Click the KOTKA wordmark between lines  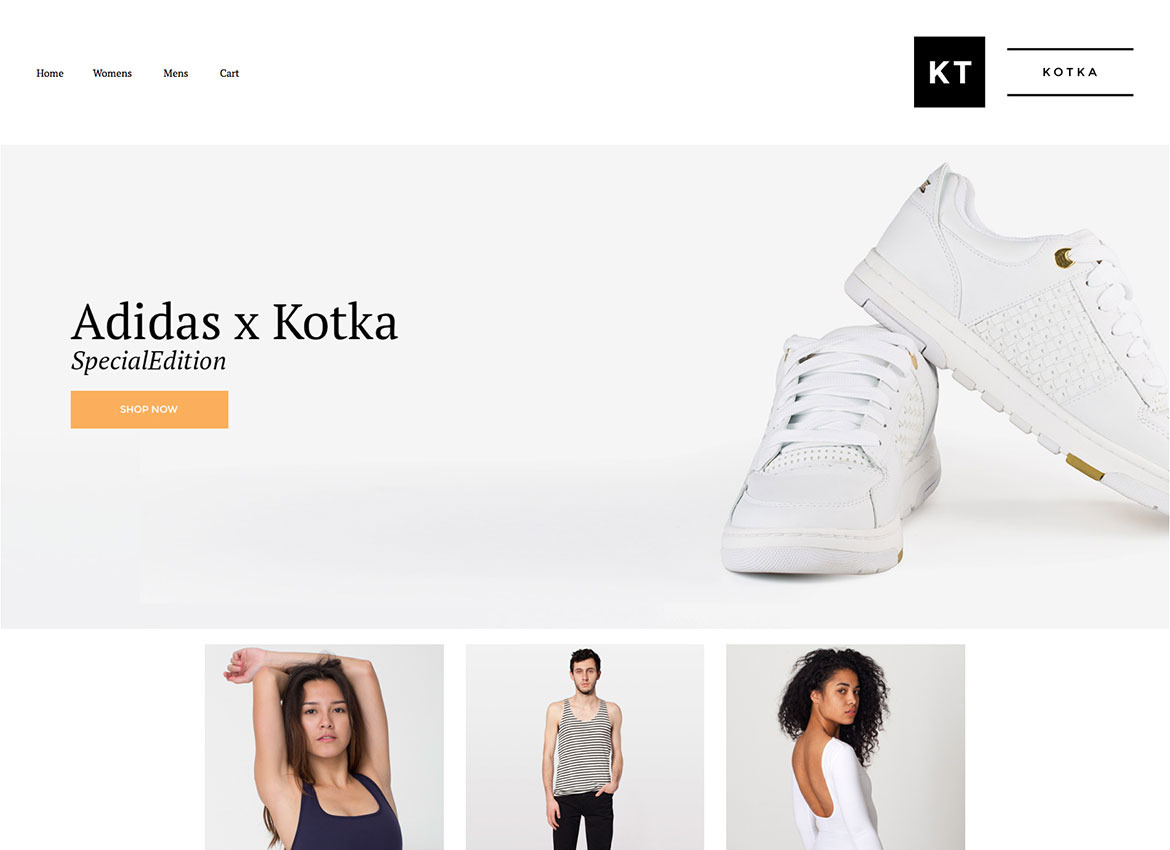coord(1070,72)
